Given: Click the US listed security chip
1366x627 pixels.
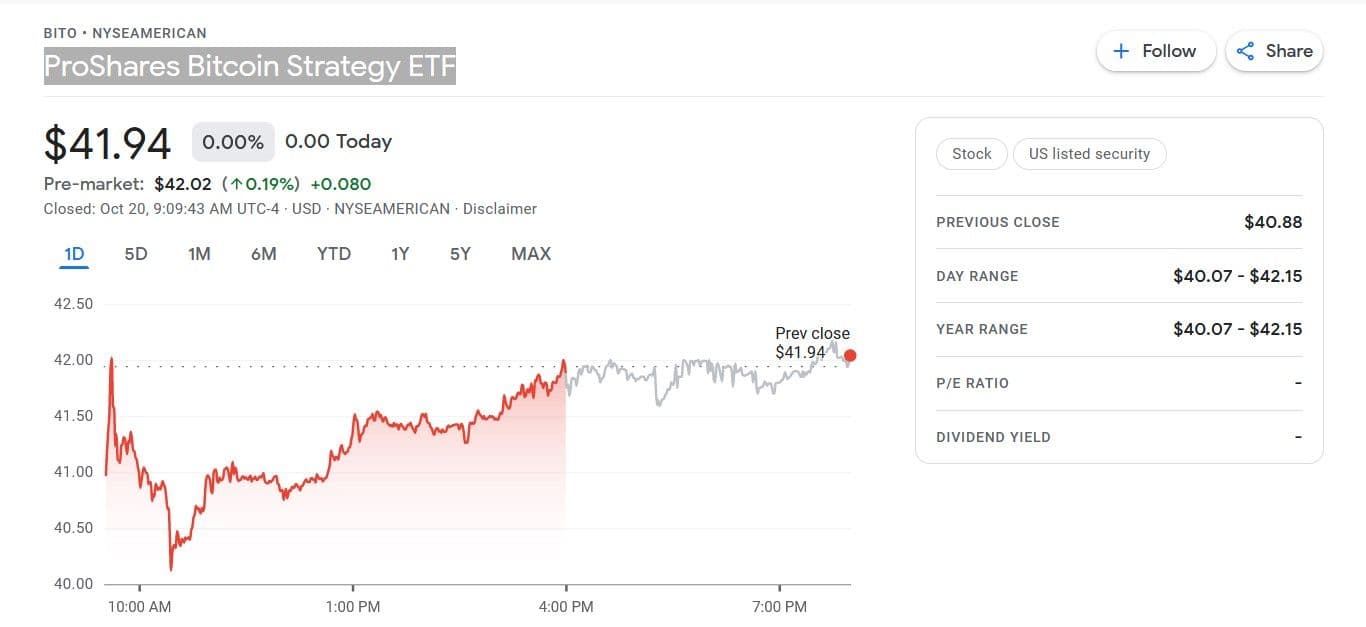Looking at the screenshot, I should pos(1089,154).
